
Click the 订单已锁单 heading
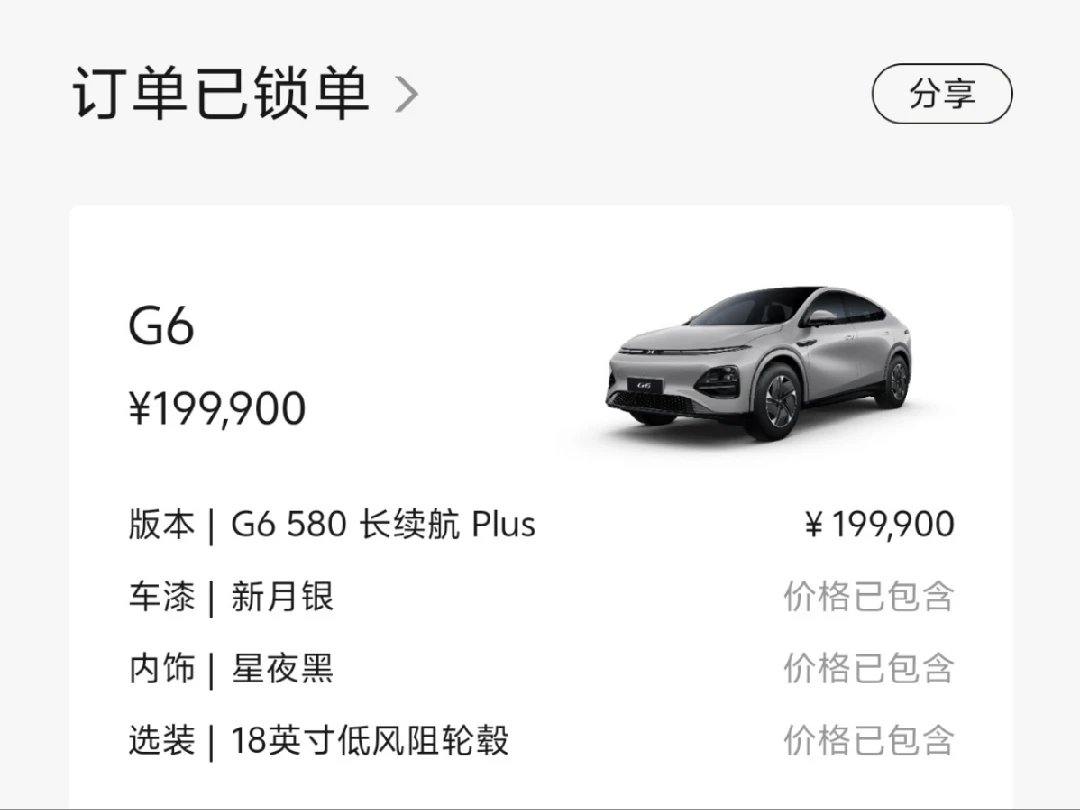(x=220, y=93)
